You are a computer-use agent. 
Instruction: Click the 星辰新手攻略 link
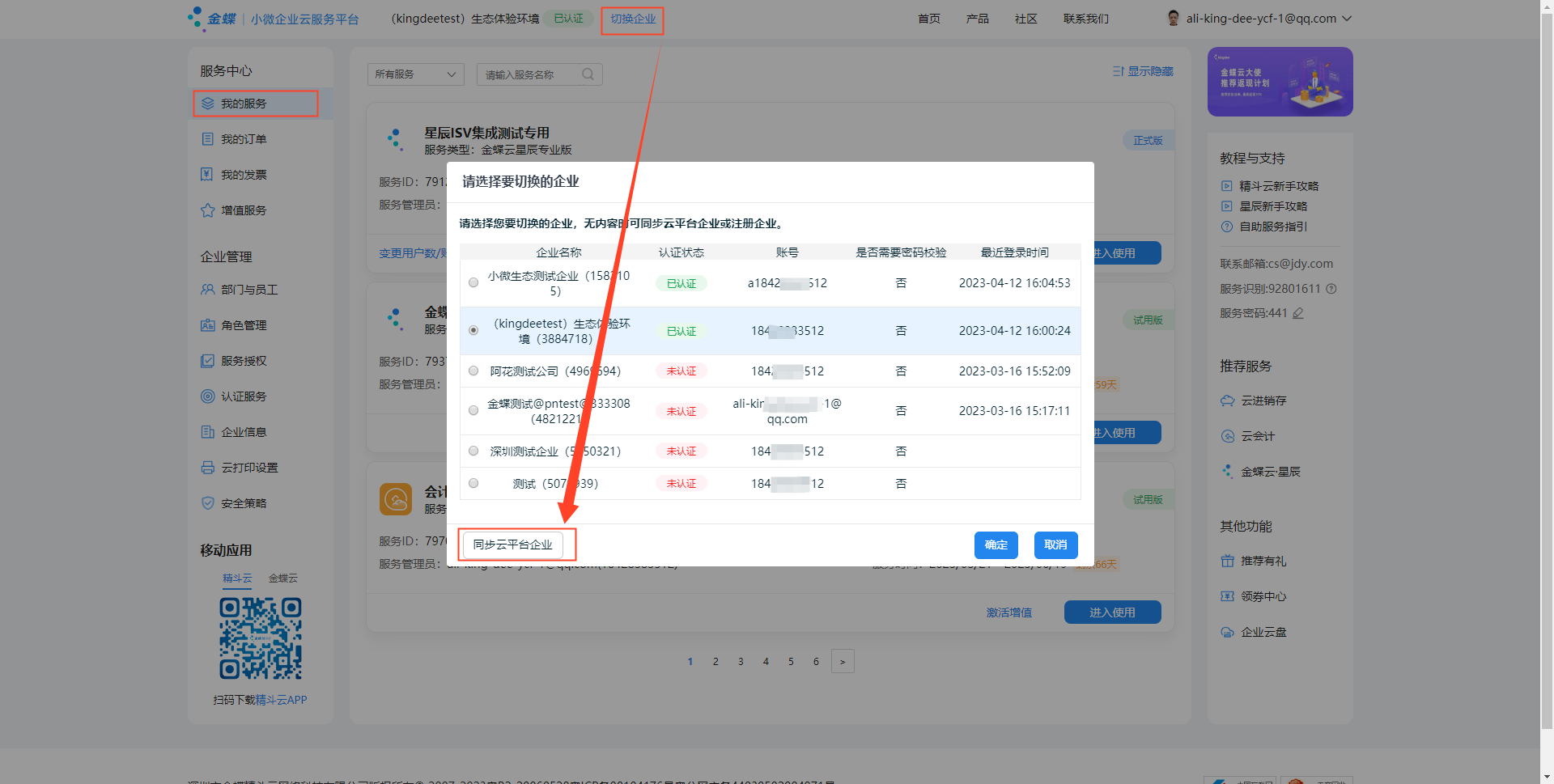1274,206
